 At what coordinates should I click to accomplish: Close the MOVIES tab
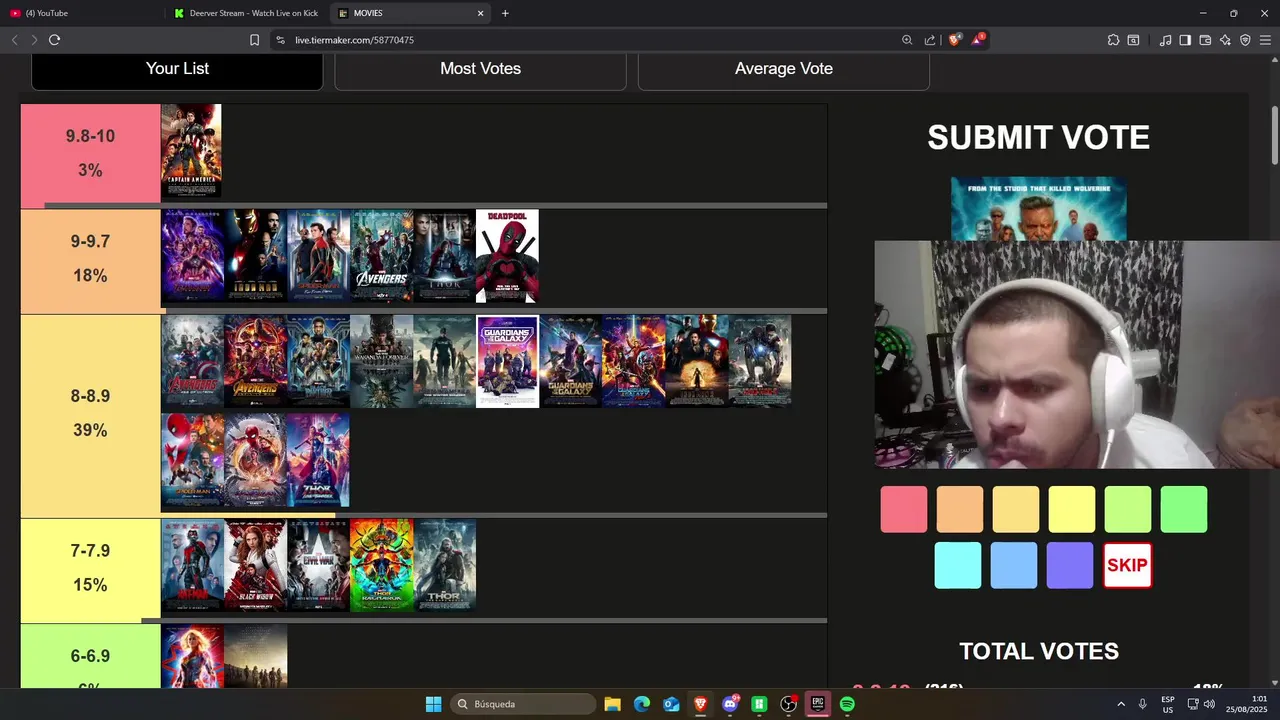(x=480, y=13)
